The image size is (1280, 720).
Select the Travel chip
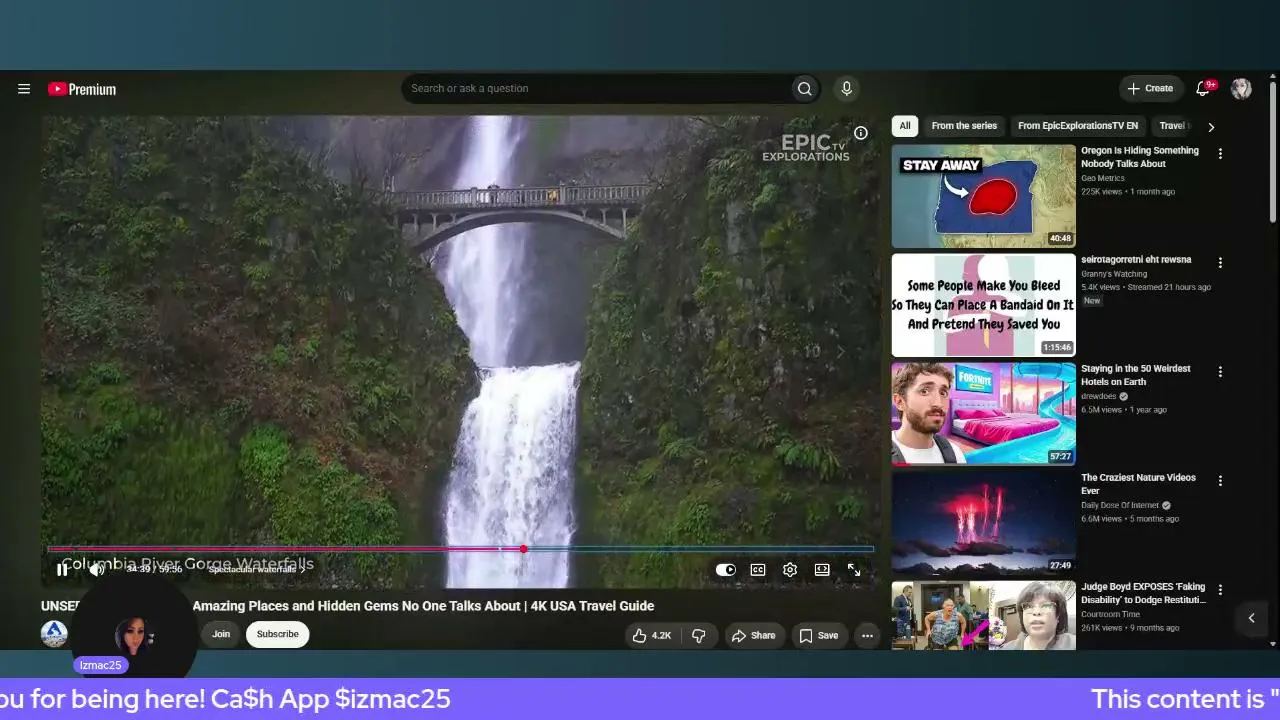[1173, 126]
